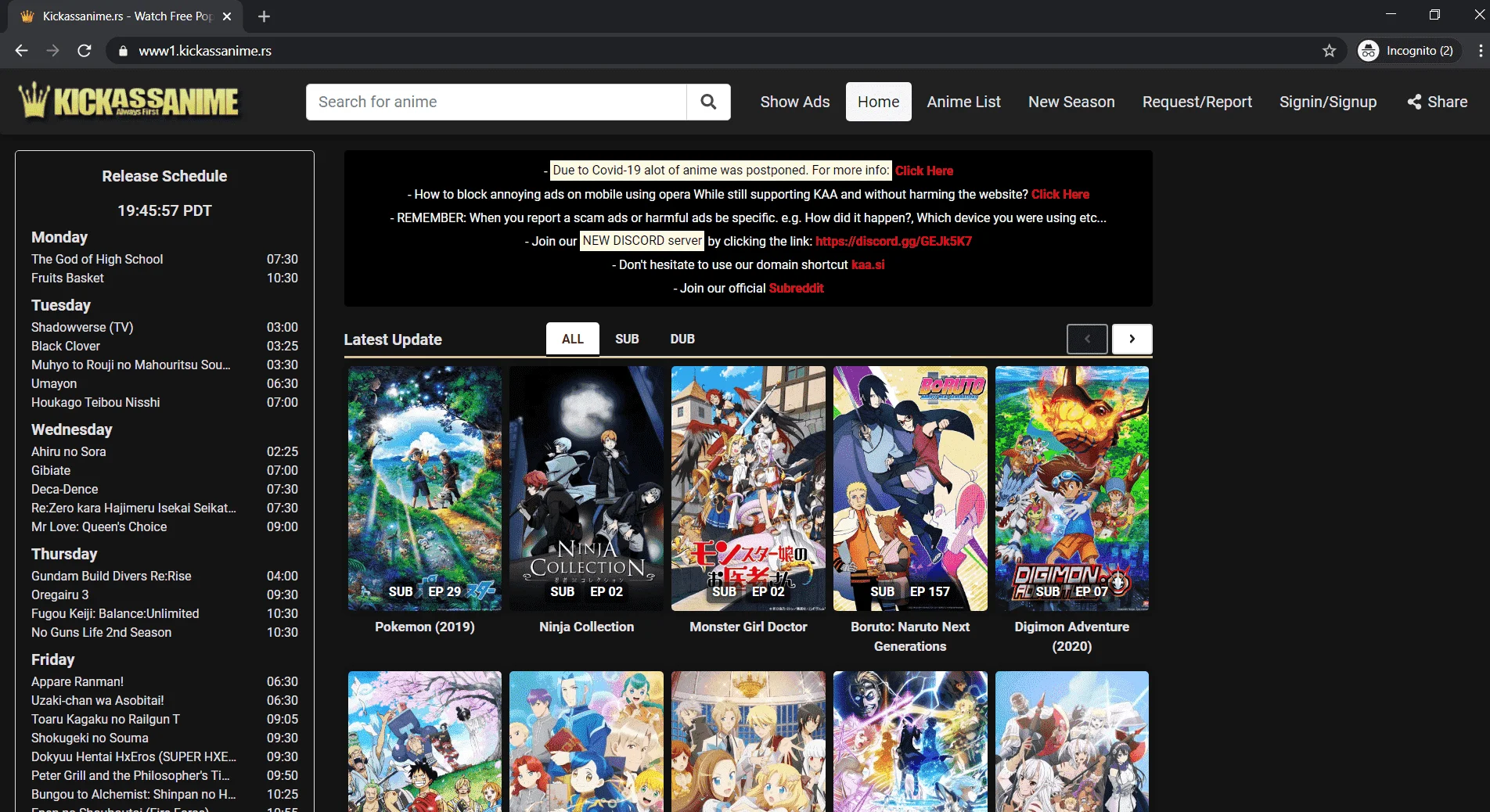Filter latest updates by SUB
The image size is (1490, 812).
click(627, 339)
